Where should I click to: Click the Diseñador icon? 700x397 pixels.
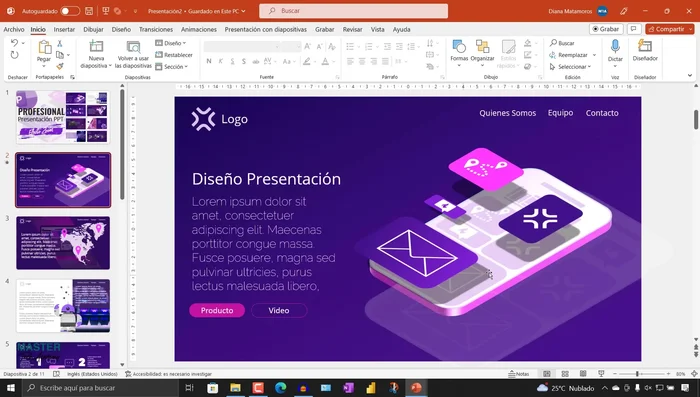click(645, 46)
